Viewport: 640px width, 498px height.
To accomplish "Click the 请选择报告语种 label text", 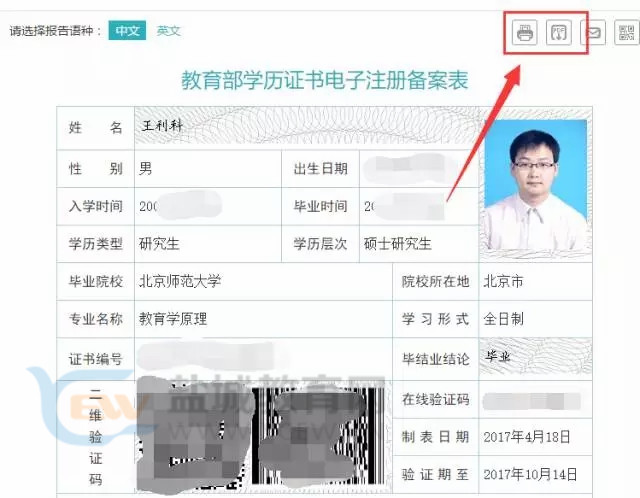I will point(56,31).
